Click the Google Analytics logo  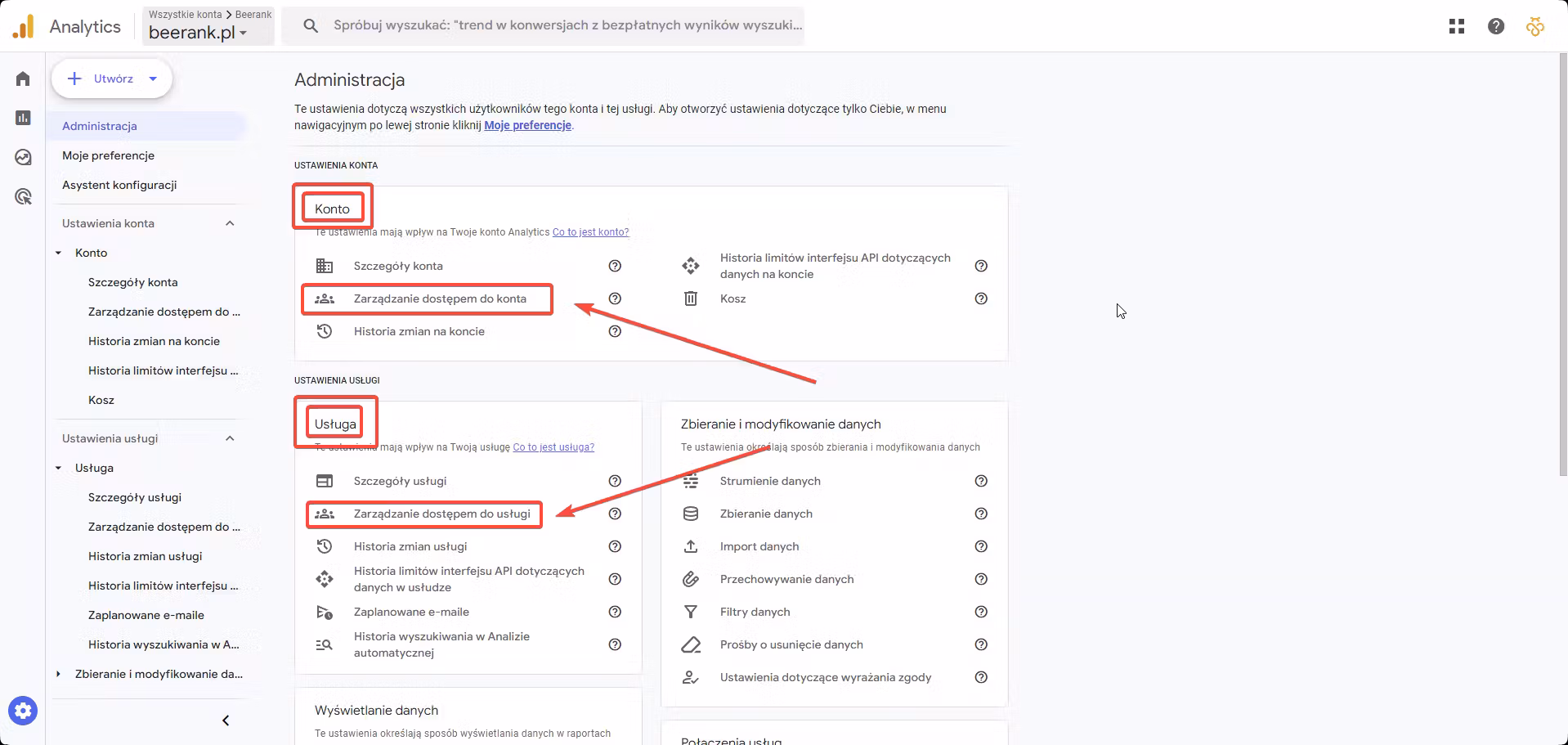click(x=24, y=25)
